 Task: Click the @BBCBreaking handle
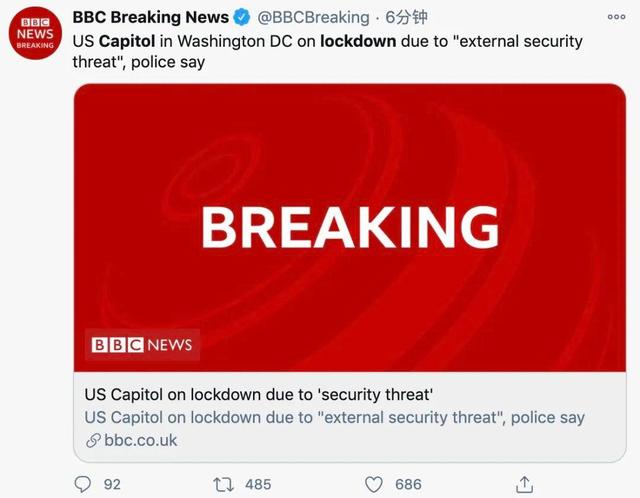coord(313,18)
